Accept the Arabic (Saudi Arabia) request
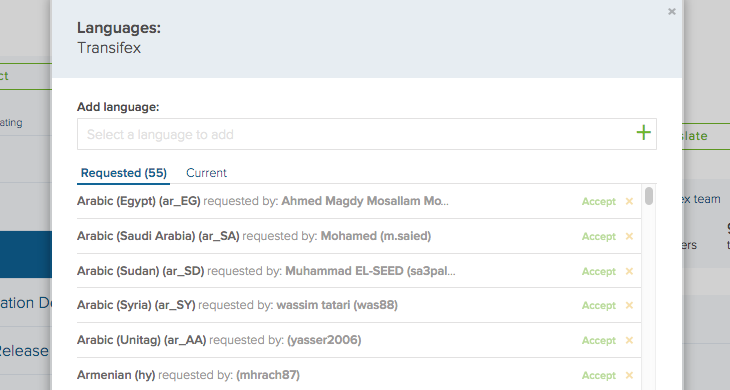Screen dimensions: 730x390 (599, 236)
